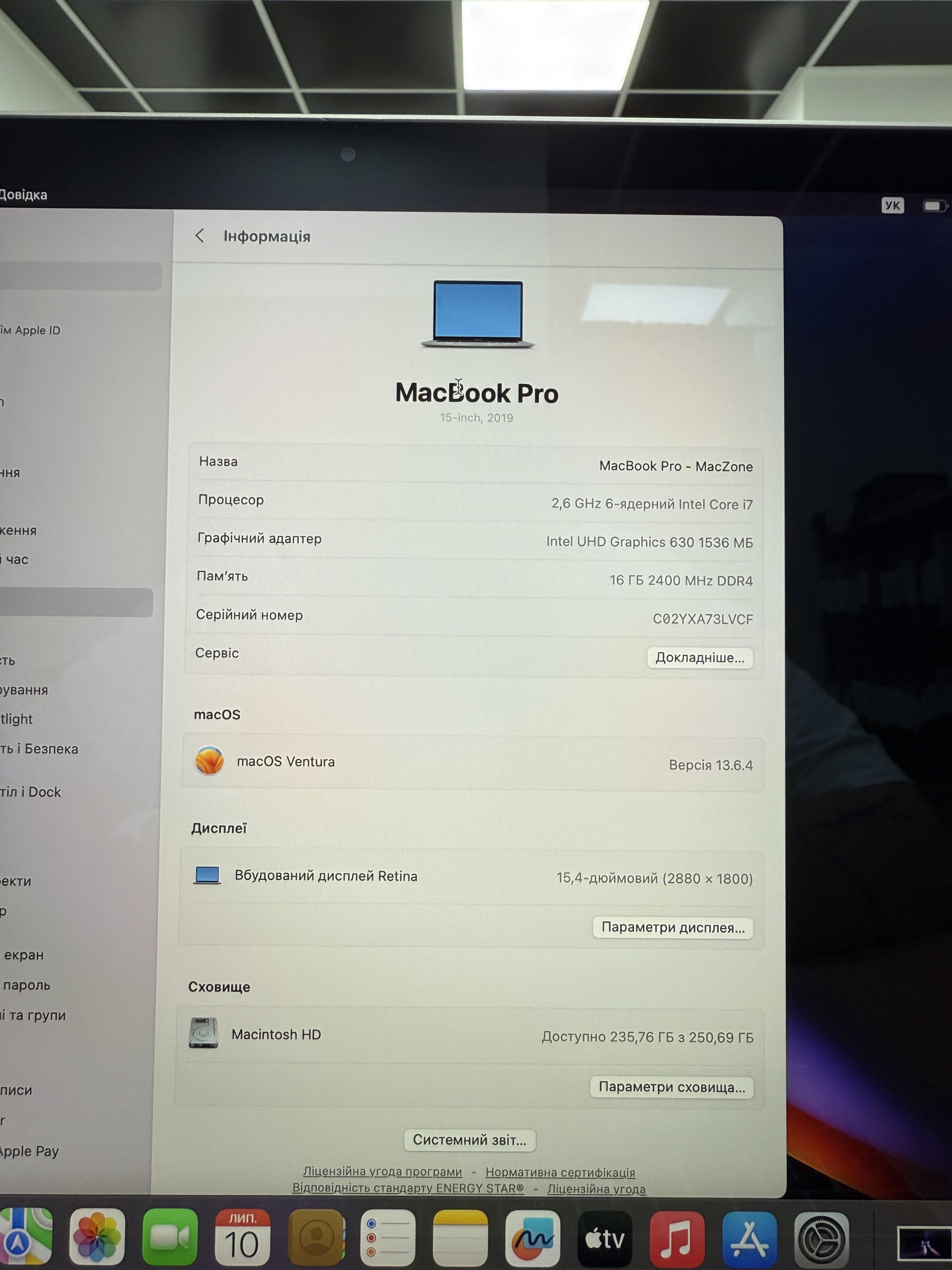Click the 15-inch, 2019 subtitle
This screenshot has height=1270, width=952.
click(476, 417)
